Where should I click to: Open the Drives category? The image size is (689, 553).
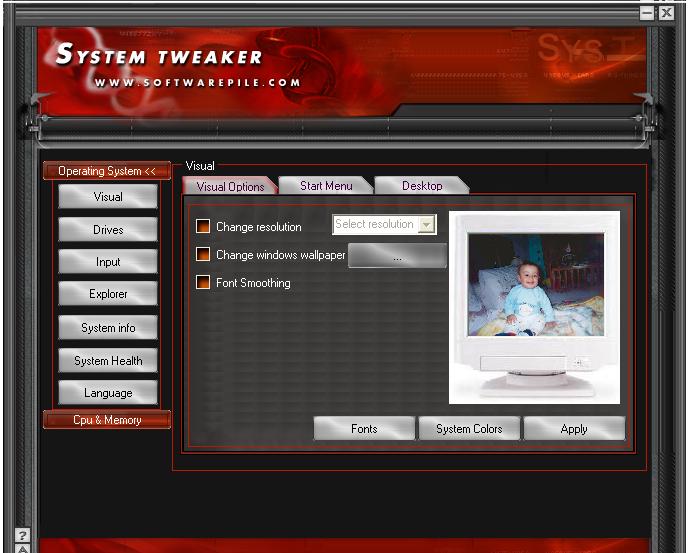[108, 229]
